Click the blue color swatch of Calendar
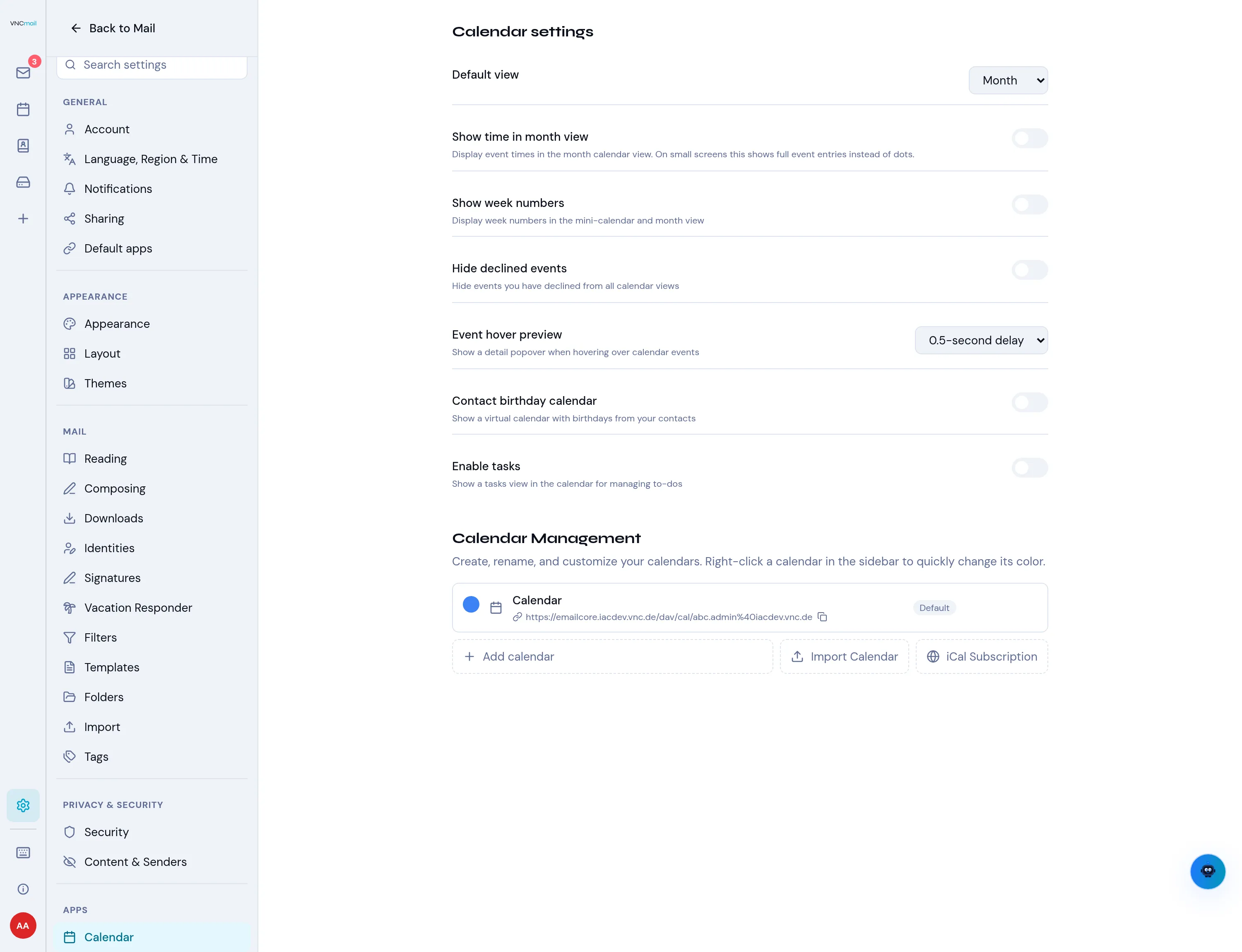The height and width of the screenshot is (952, 1242). click(x=471, y=605)
